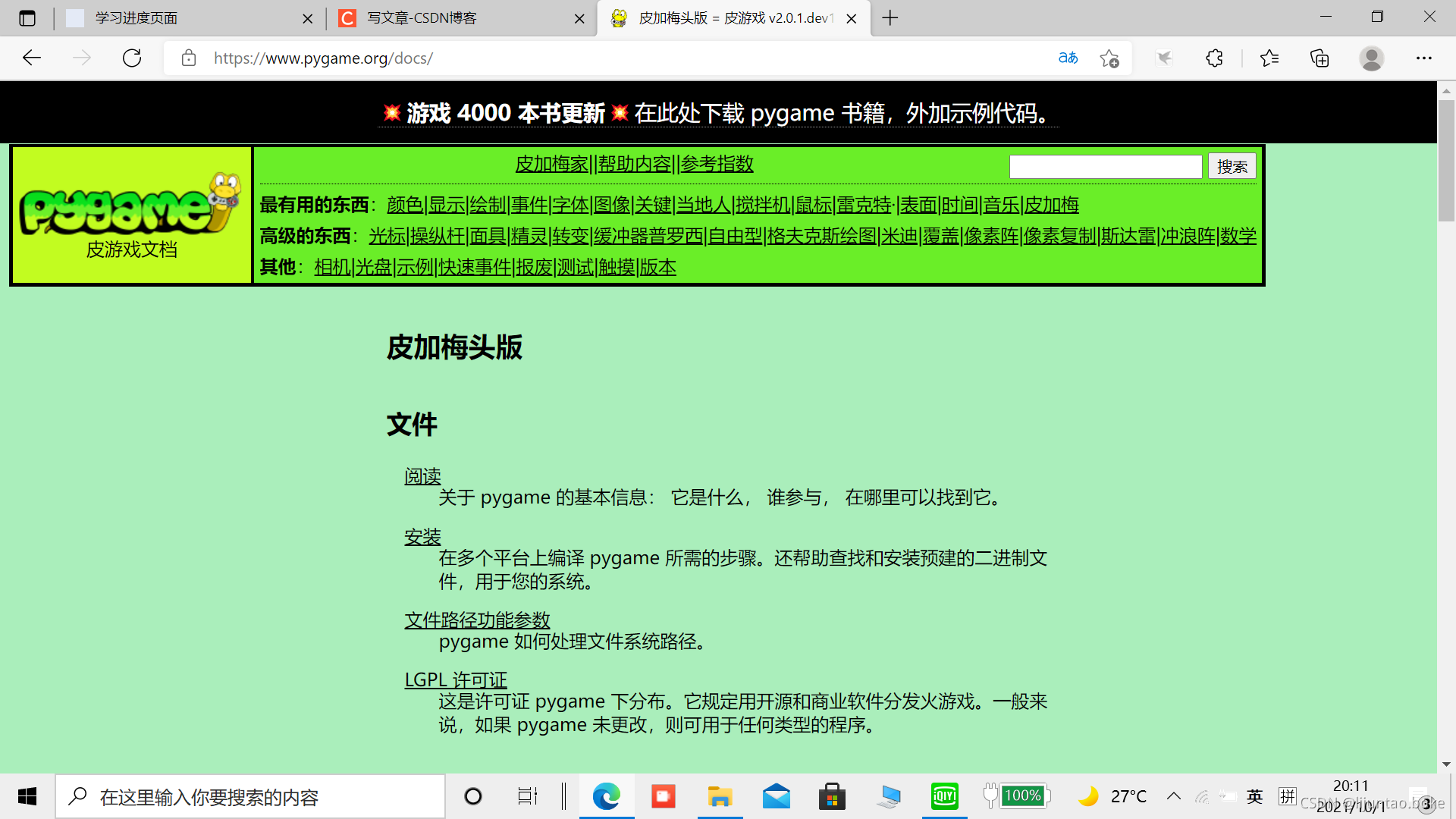Open the user profile avatar icon
1456x819 pixels.
[1371, 58]
